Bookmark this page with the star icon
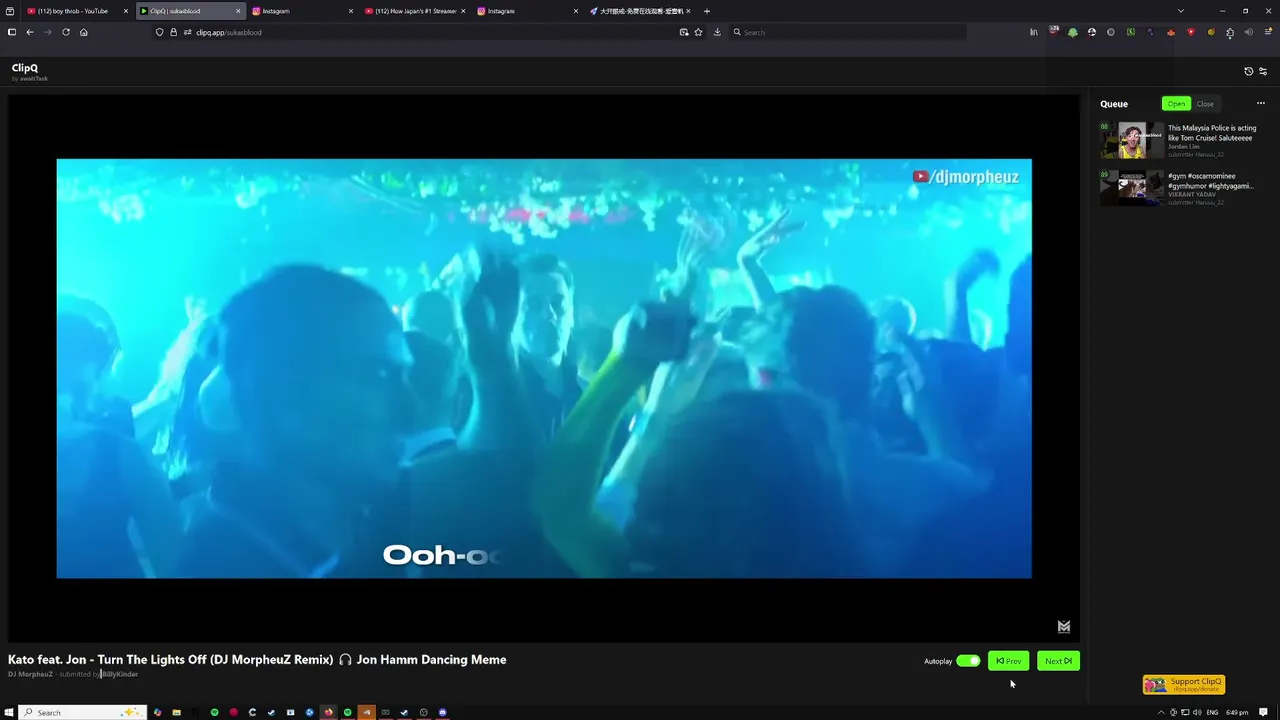 [x=698, y=32]
